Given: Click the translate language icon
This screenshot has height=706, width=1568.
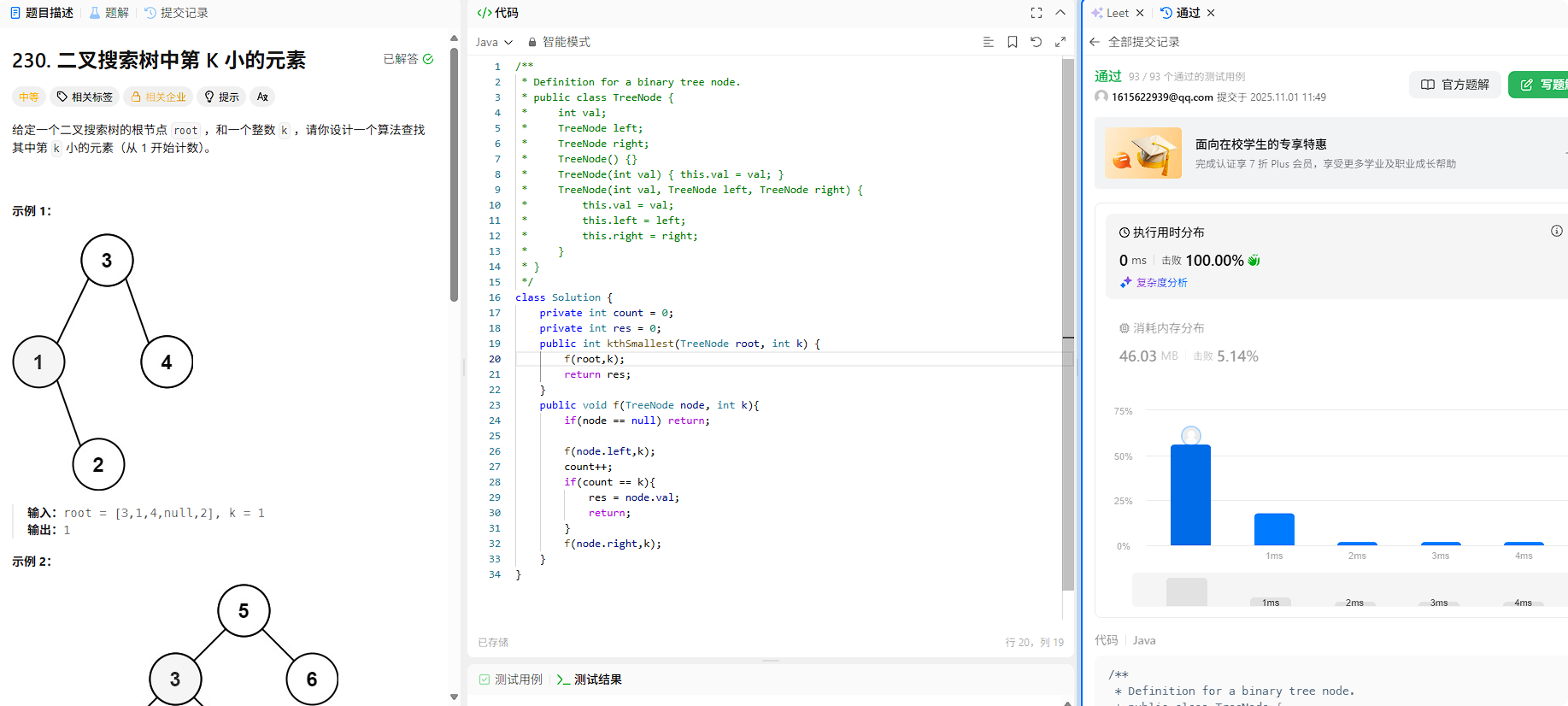Looking at the screenshot, I should (262, 97).
